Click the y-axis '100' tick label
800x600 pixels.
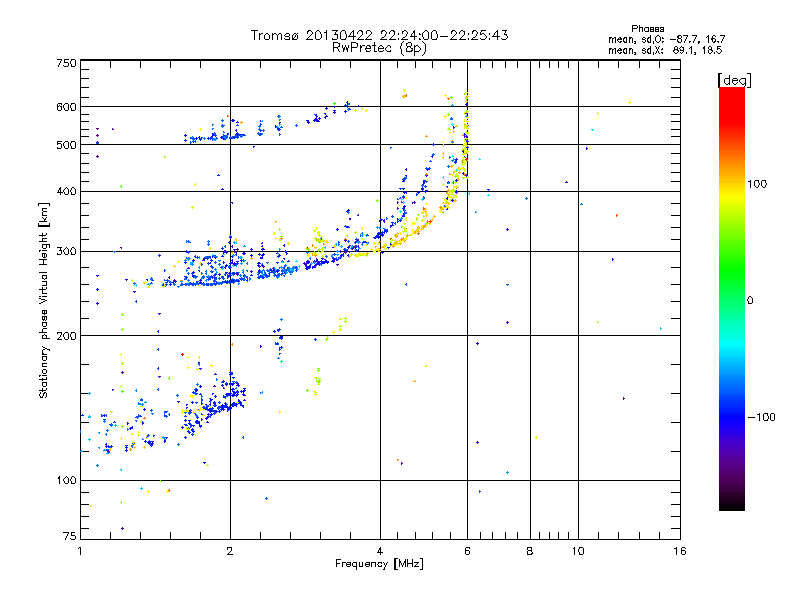(66, 481)
